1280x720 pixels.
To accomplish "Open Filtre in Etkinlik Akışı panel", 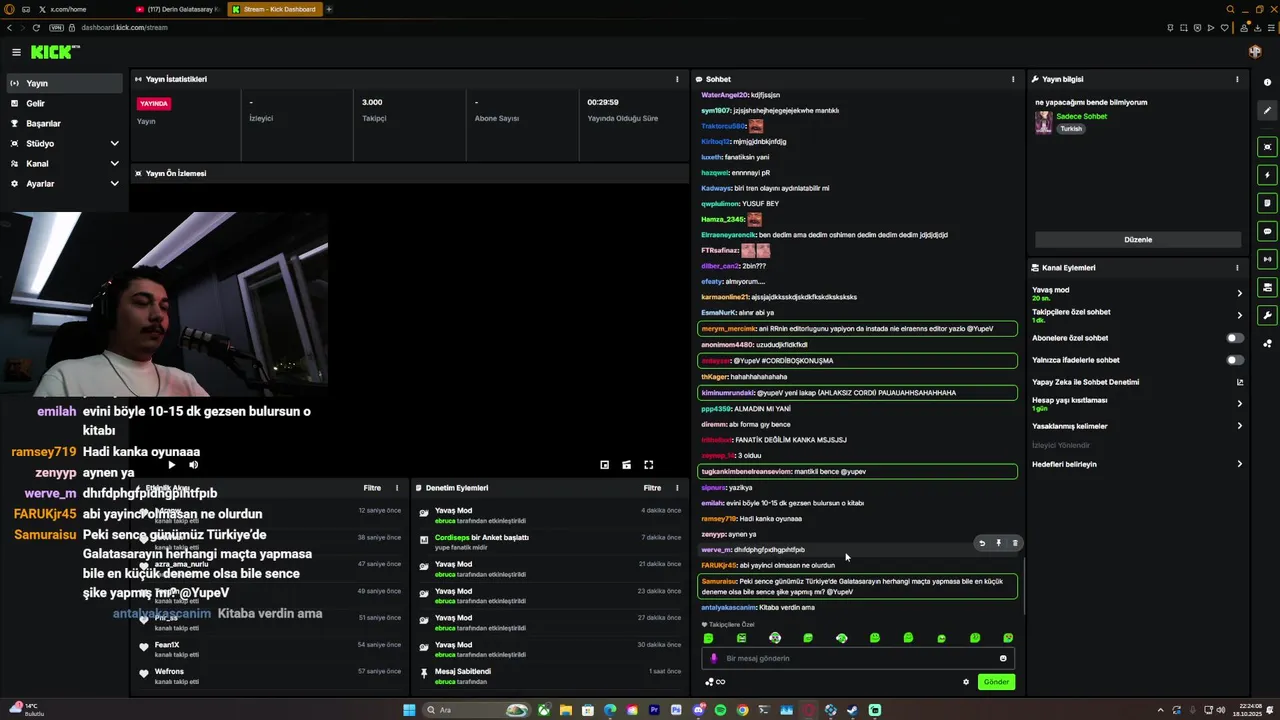I will (x=372, y=488).
